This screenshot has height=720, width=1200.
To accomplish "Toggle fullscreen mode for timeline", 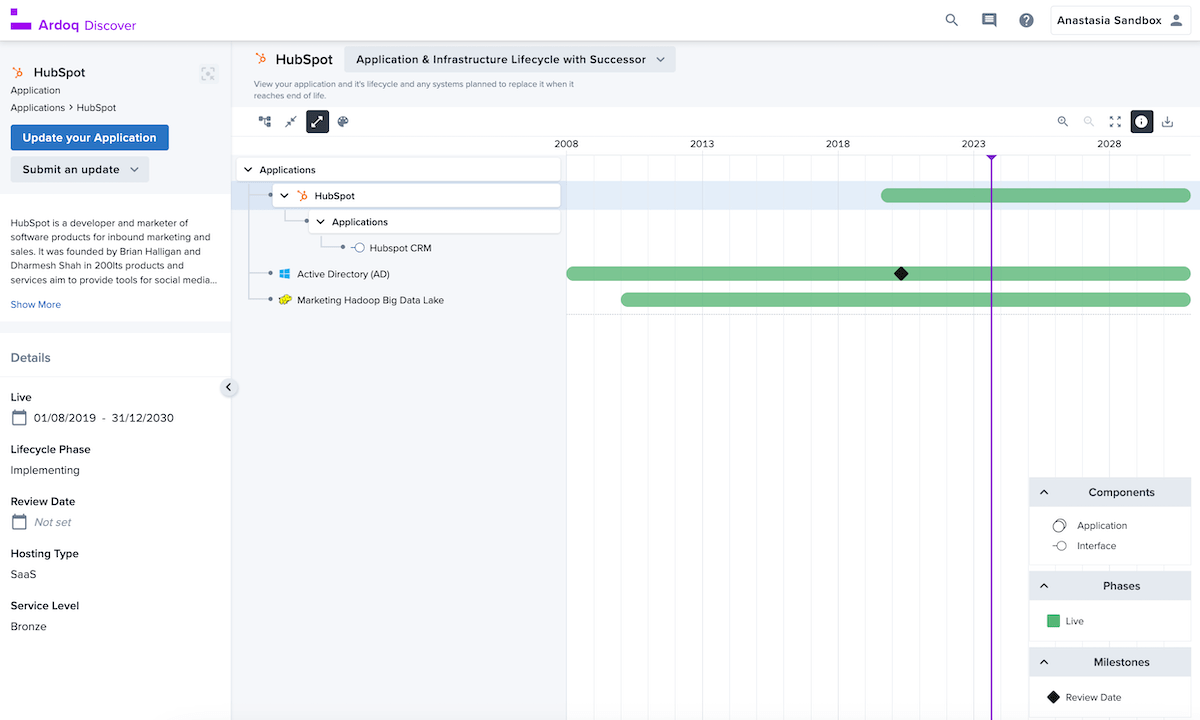I will tap(1115, 122).
